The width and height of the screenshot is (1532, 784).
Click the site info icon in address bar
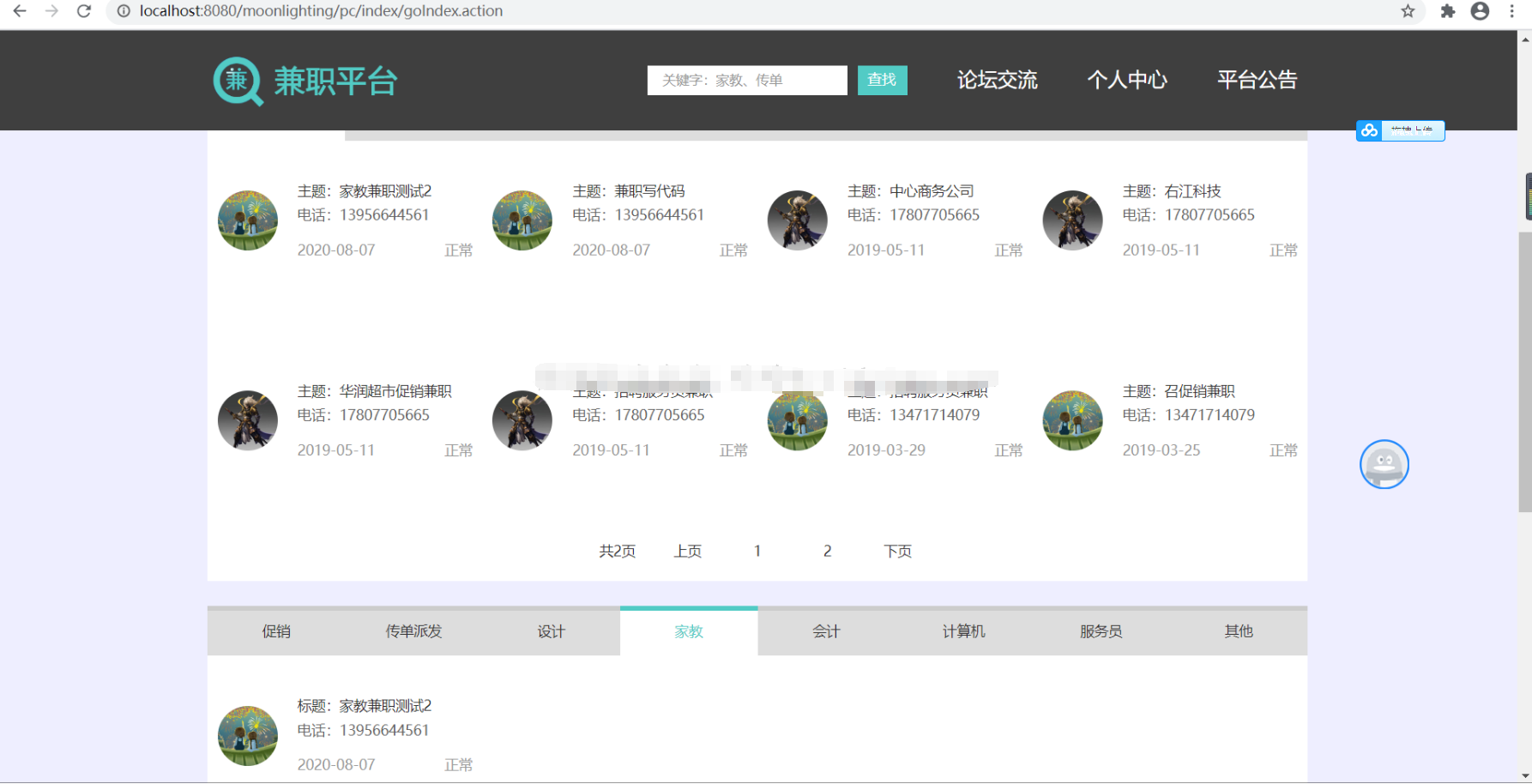coord(124,11)
